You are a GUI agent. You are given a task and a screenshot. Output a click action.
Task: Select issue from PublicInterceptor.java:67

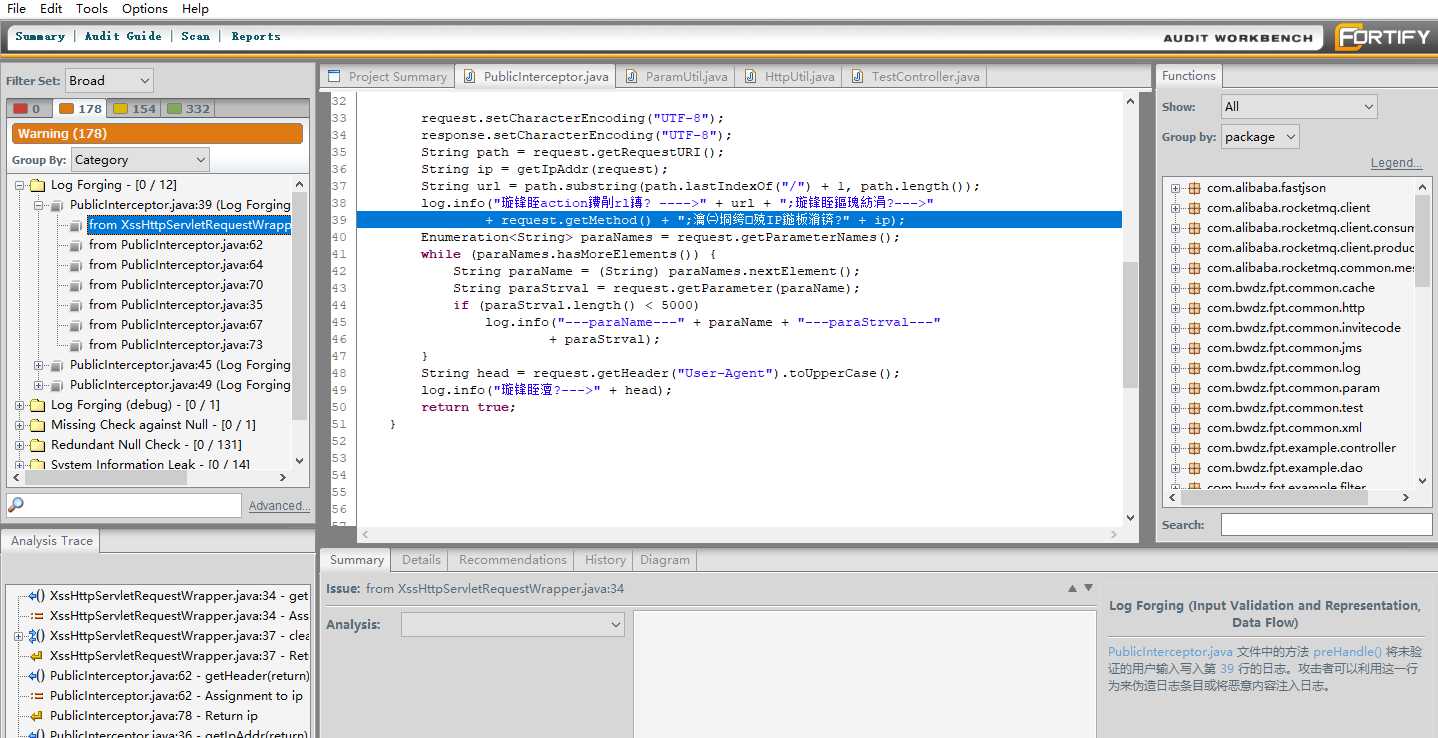pos(176,325)
